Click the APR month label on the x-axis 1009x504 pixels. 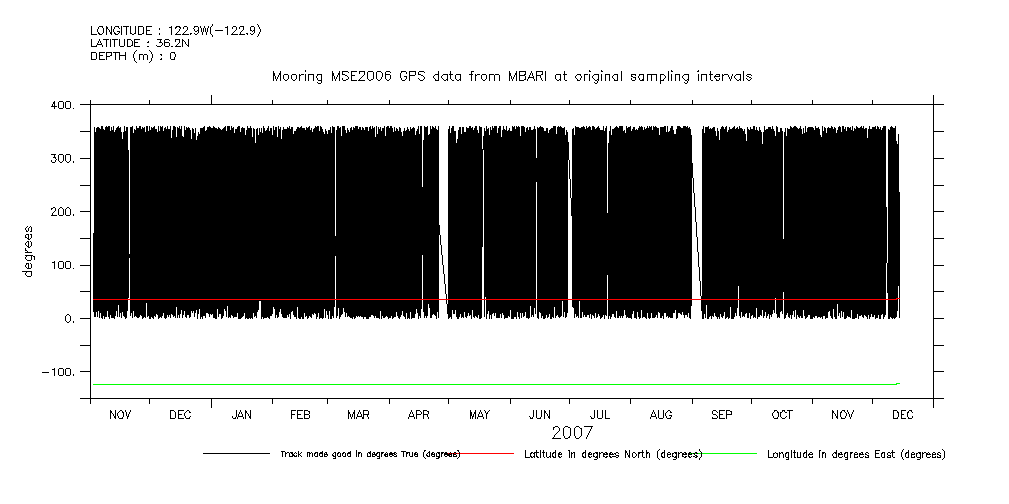click(x=419, y=414)
